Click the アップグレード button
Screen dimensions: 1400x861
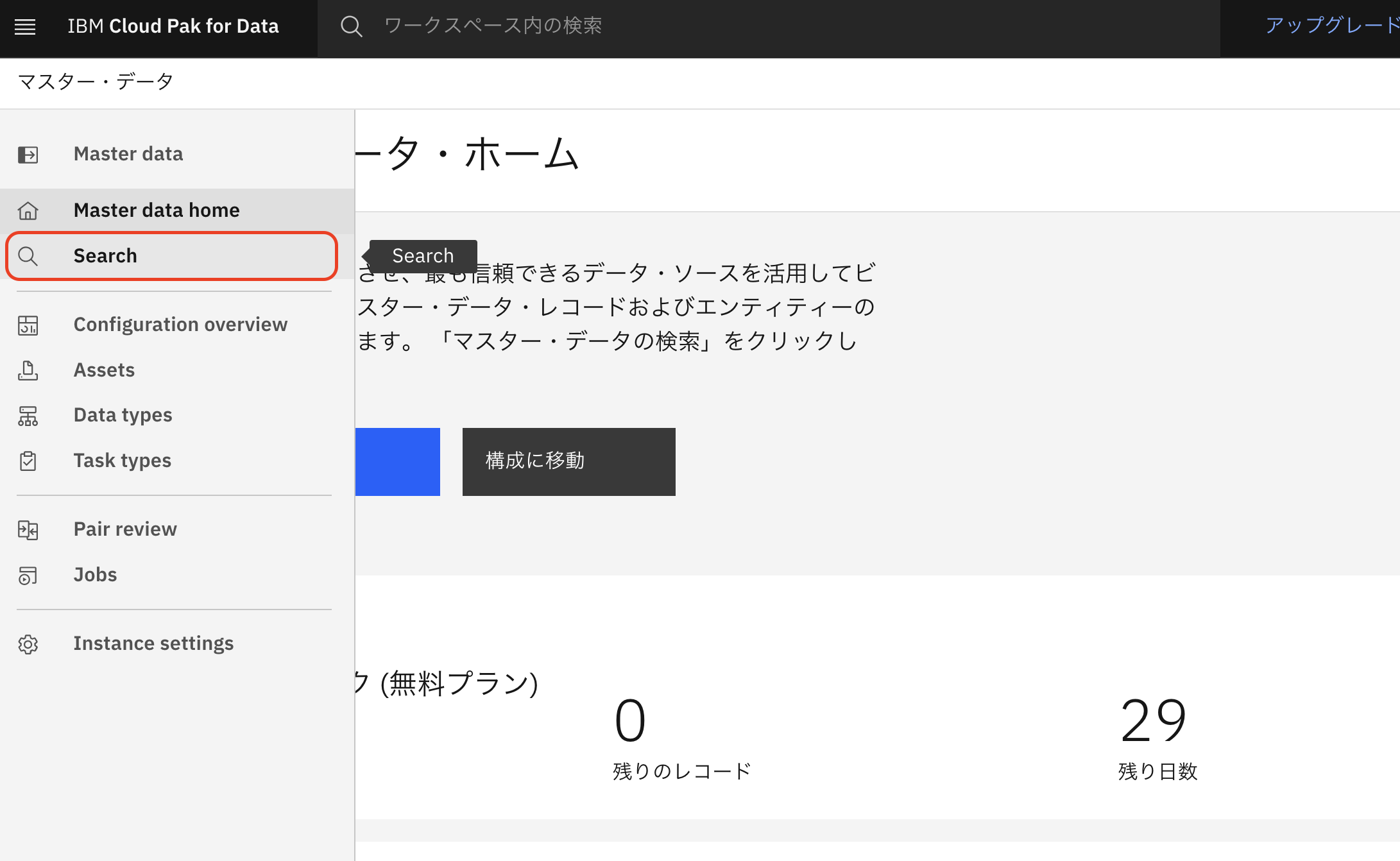point(1328,26)
